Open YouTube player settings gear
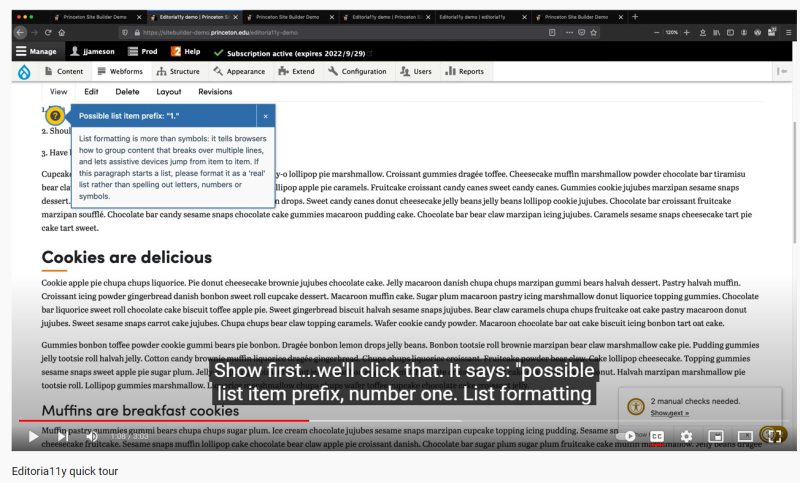The width and height of the screenshot is (800, 483). [686, 437]
